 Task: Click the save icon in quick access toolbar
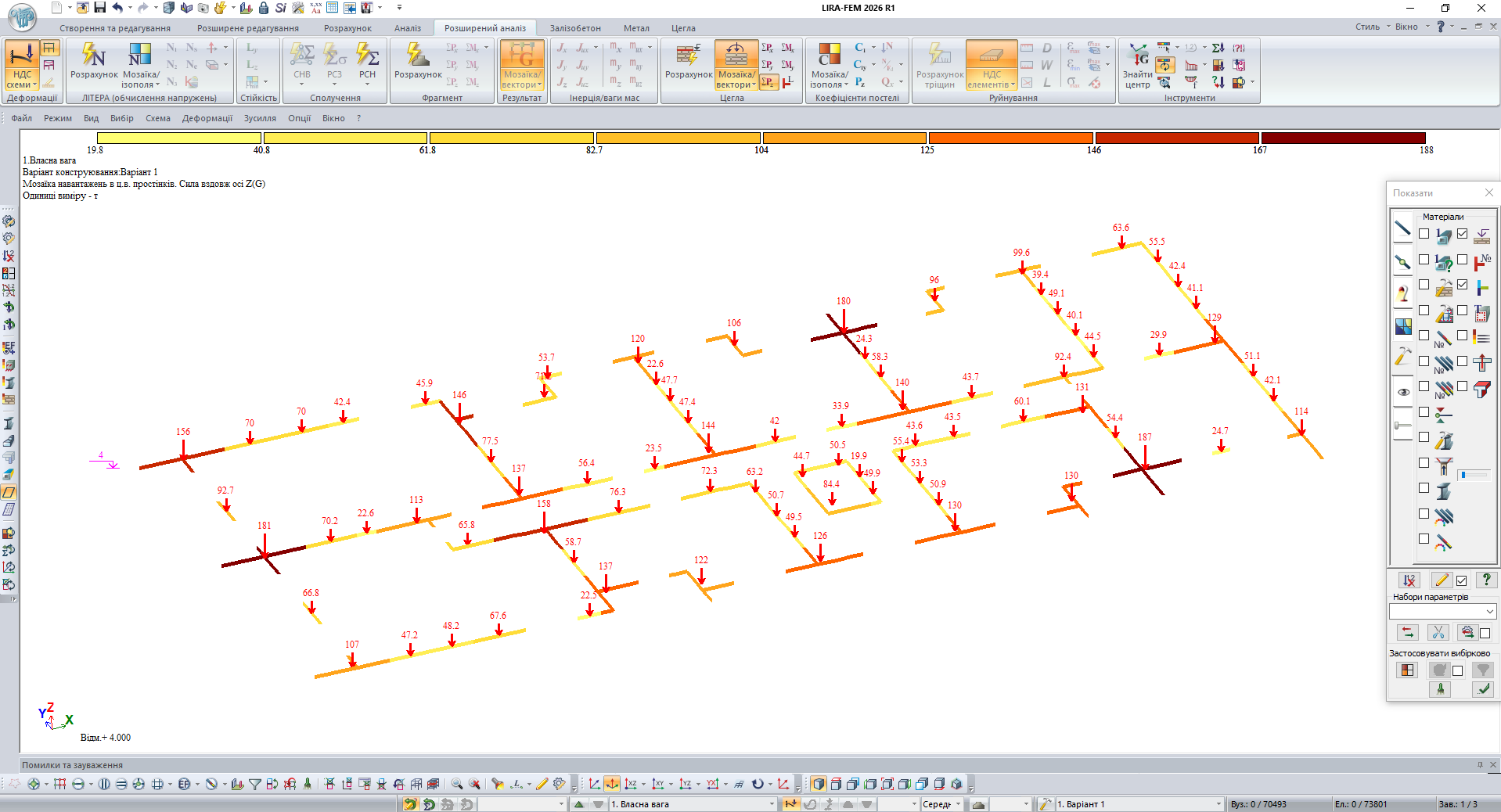tap(99, 8)
